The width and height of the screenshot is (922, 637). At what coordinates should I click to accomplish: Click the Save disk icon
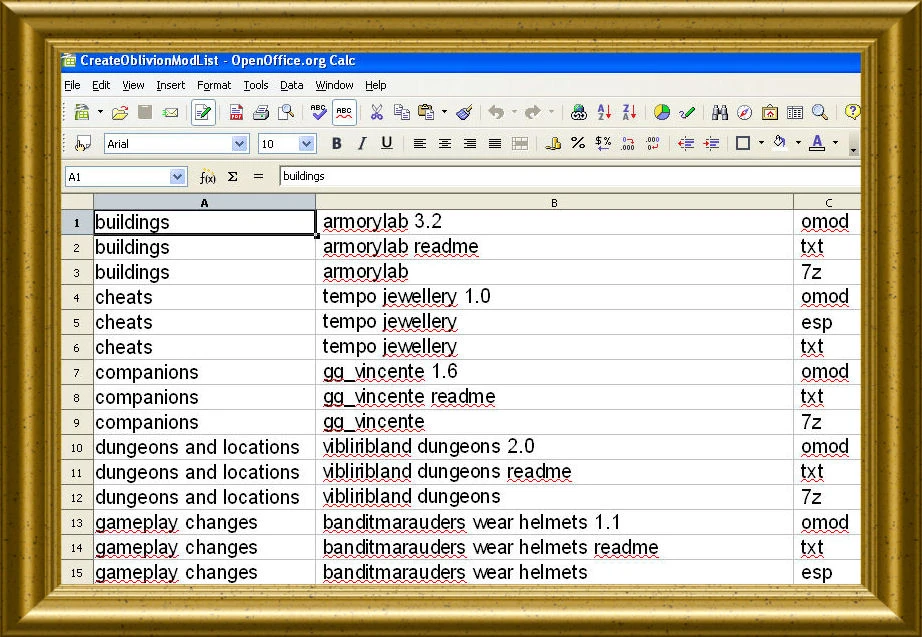[145, 112]
